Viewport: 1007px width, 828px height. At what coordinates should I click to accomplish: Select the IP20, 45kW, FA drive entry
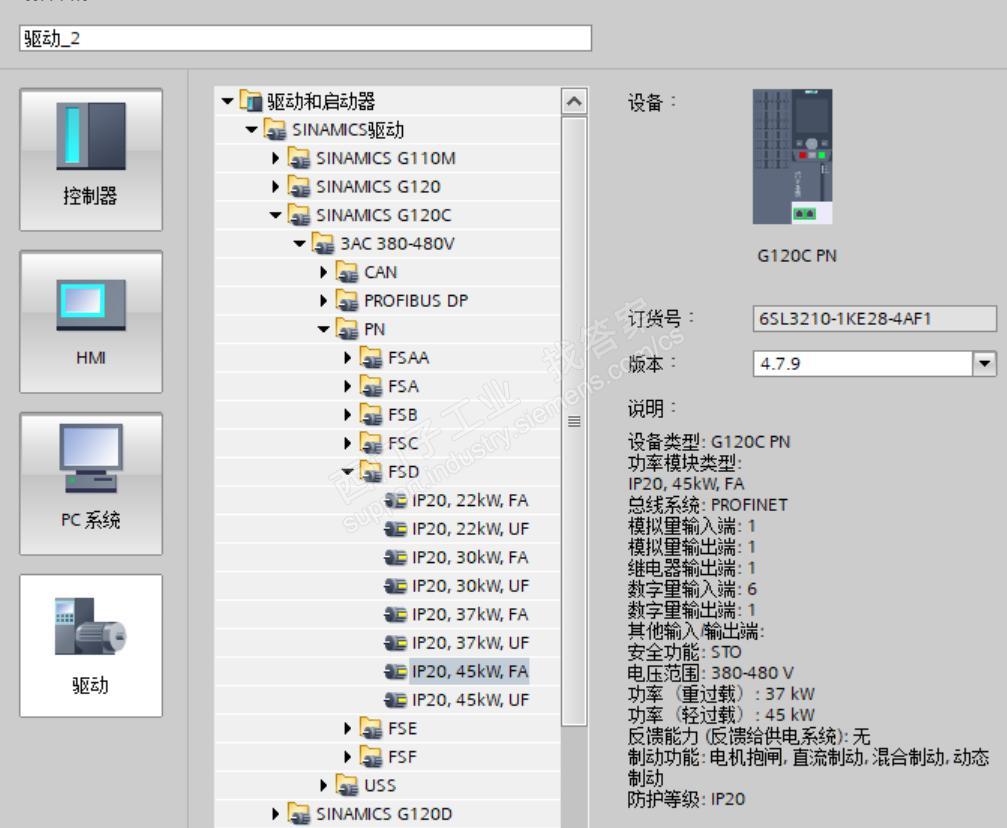click(x=470, y=671)
